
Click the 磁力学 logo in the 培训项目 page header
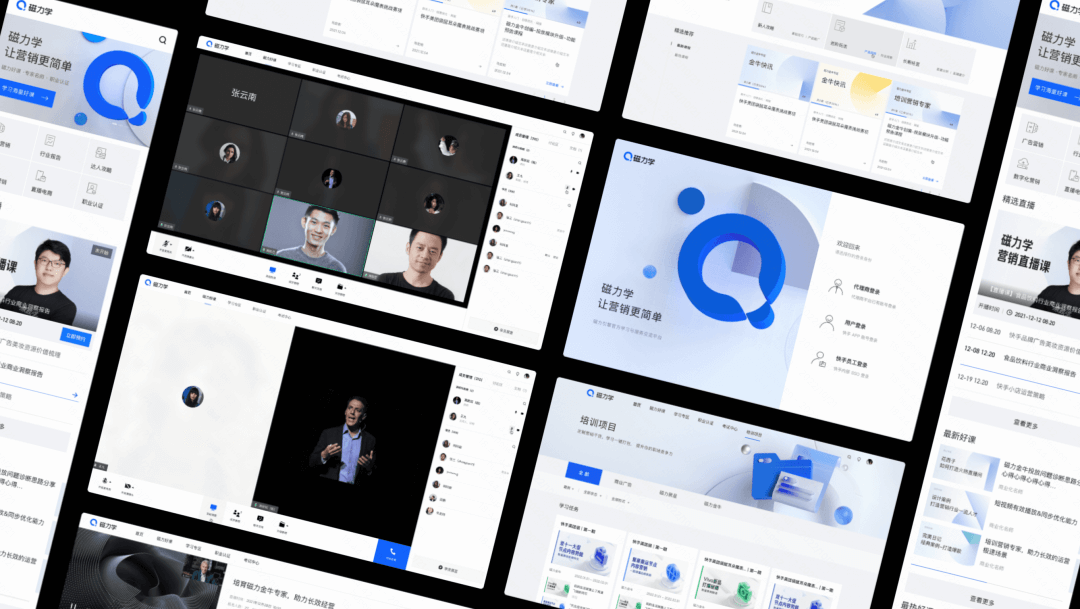[601, 395]
